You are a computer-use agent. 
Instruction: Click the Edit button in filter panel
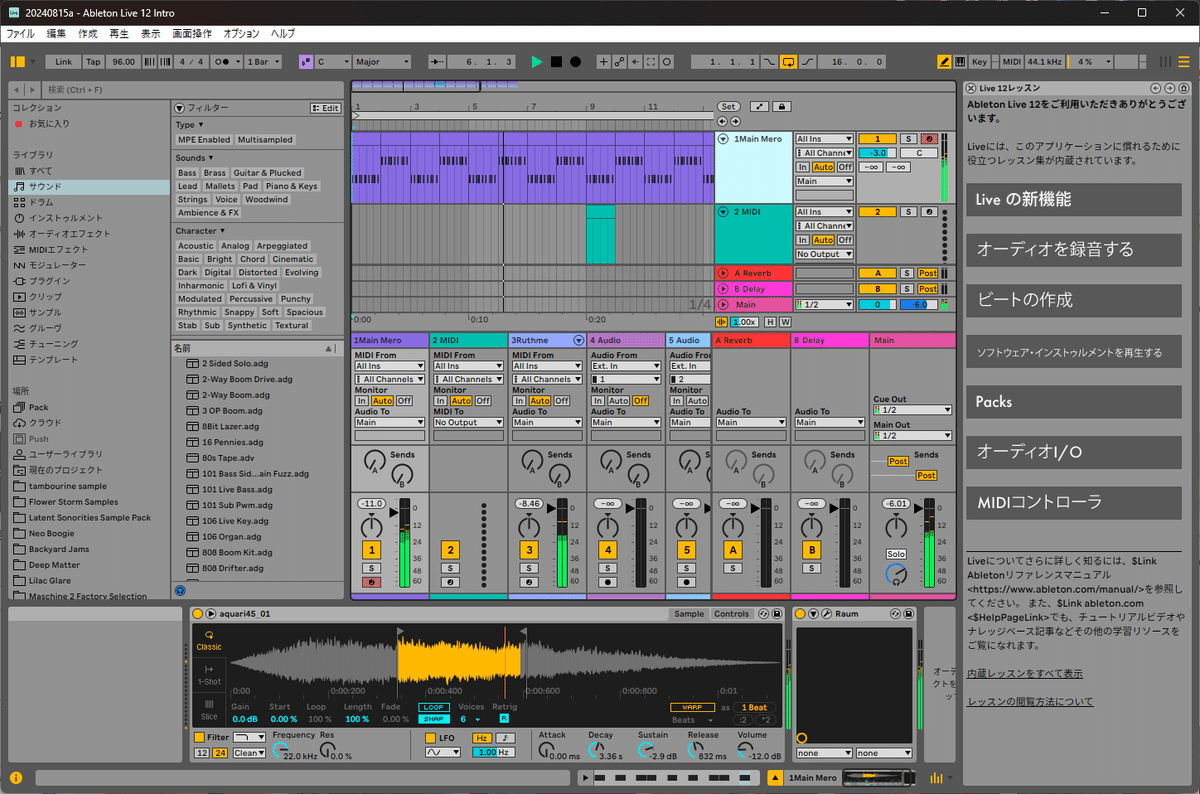tap(326, 108)
